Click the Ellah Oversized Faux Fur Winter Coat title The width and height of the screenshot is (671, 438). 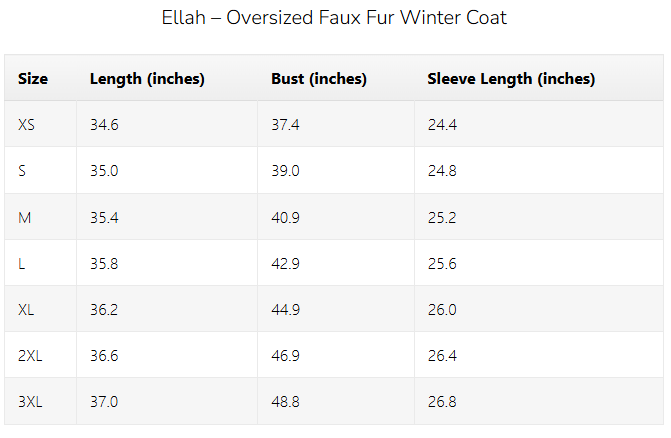click(x=334, y=19)
